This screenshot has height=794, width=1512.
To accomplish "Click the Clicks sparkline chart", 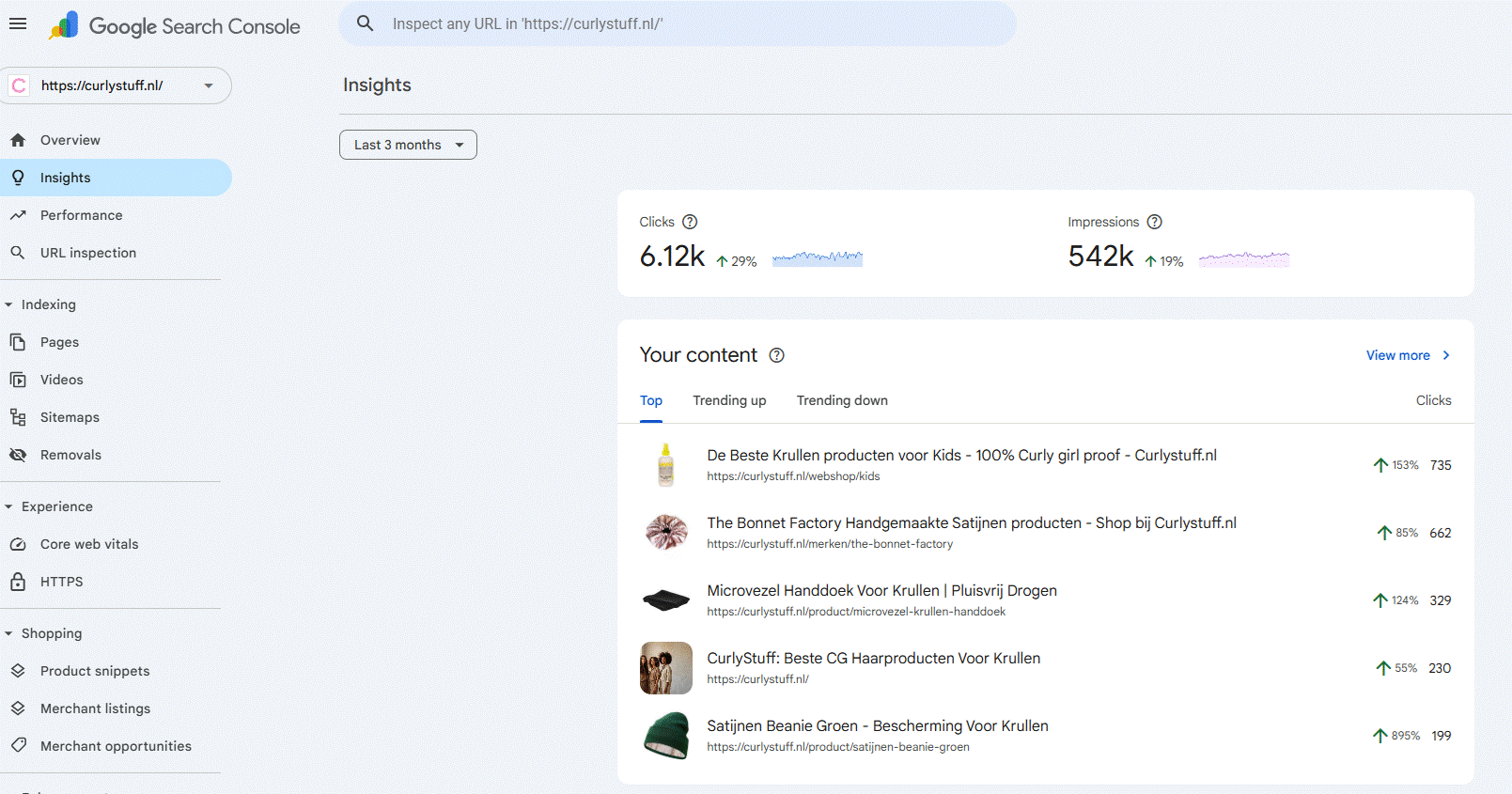I will [818, 257].
